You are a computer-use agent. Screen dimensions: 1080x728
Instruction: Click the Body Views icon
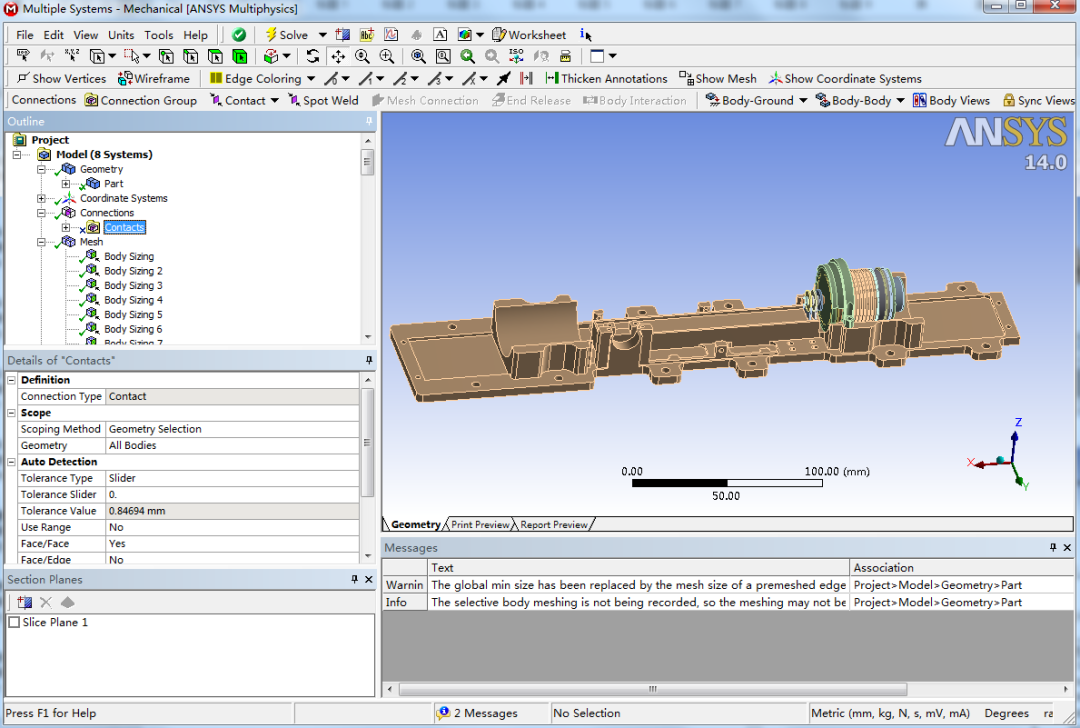click(x=922, y=100)
